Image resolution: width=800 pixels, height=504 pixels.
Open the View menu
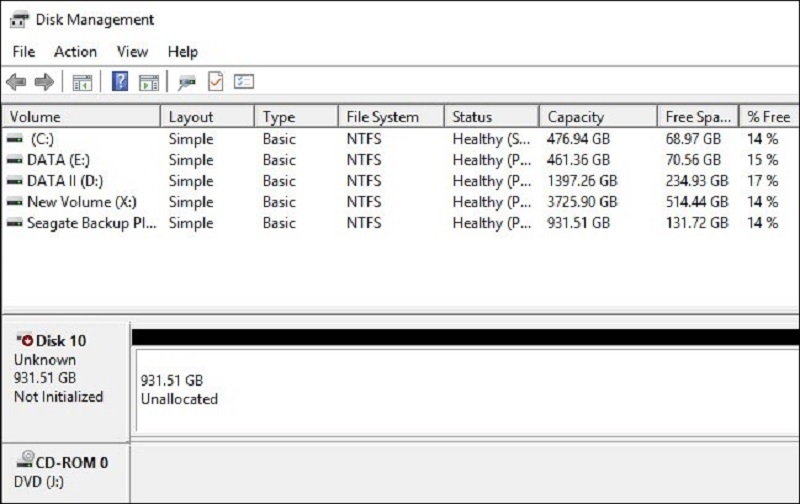coord(132,51)
